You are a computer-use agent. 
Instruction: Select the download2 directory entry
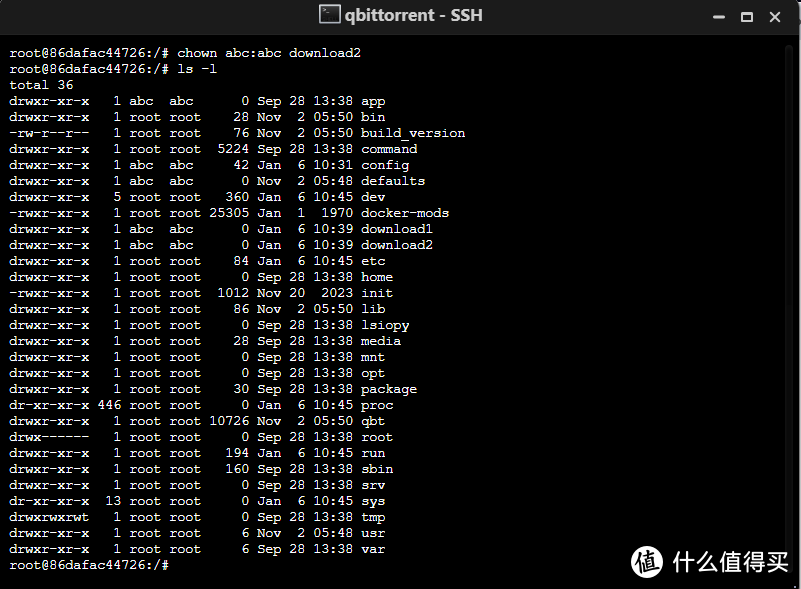(396, 244)
